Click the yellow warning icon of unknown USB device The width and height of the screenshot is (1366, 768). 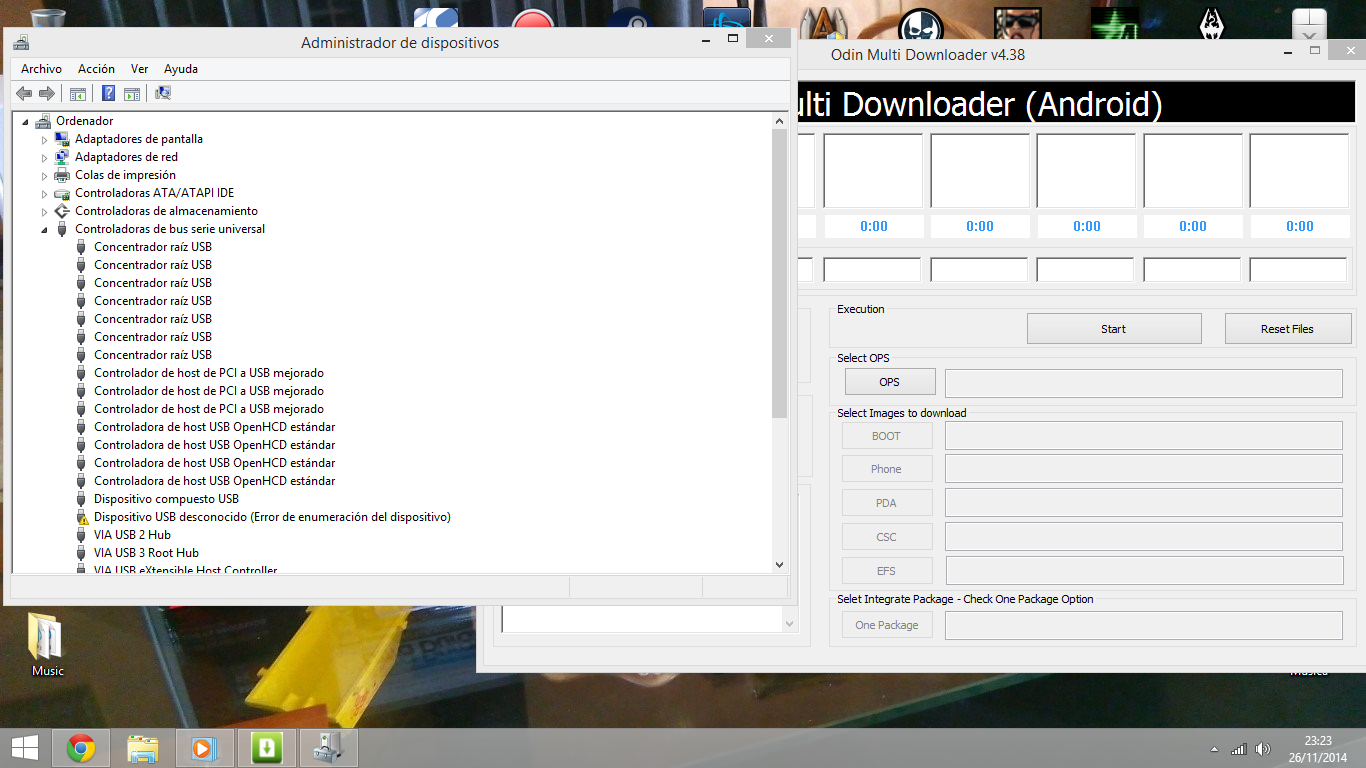pos(82,517)
